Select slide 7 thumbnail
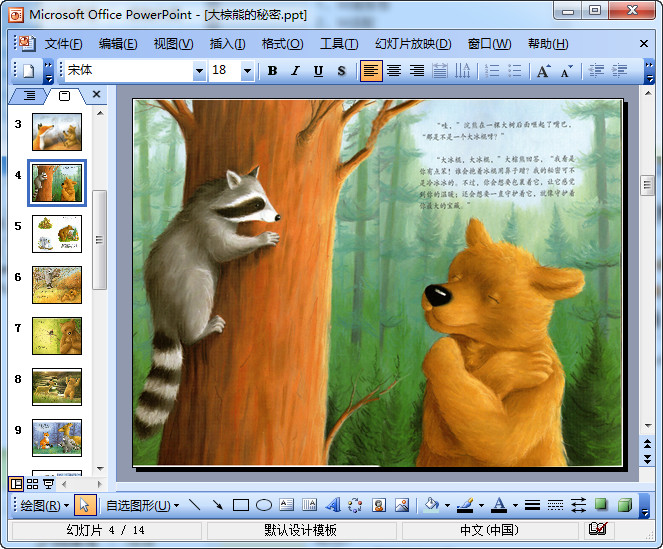This screenshot has height=549, width=663. coord(57,336)
